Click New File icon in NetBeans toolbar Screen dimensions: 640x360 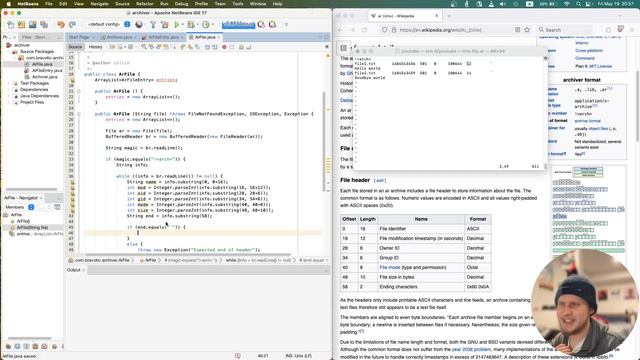[11, 24]
